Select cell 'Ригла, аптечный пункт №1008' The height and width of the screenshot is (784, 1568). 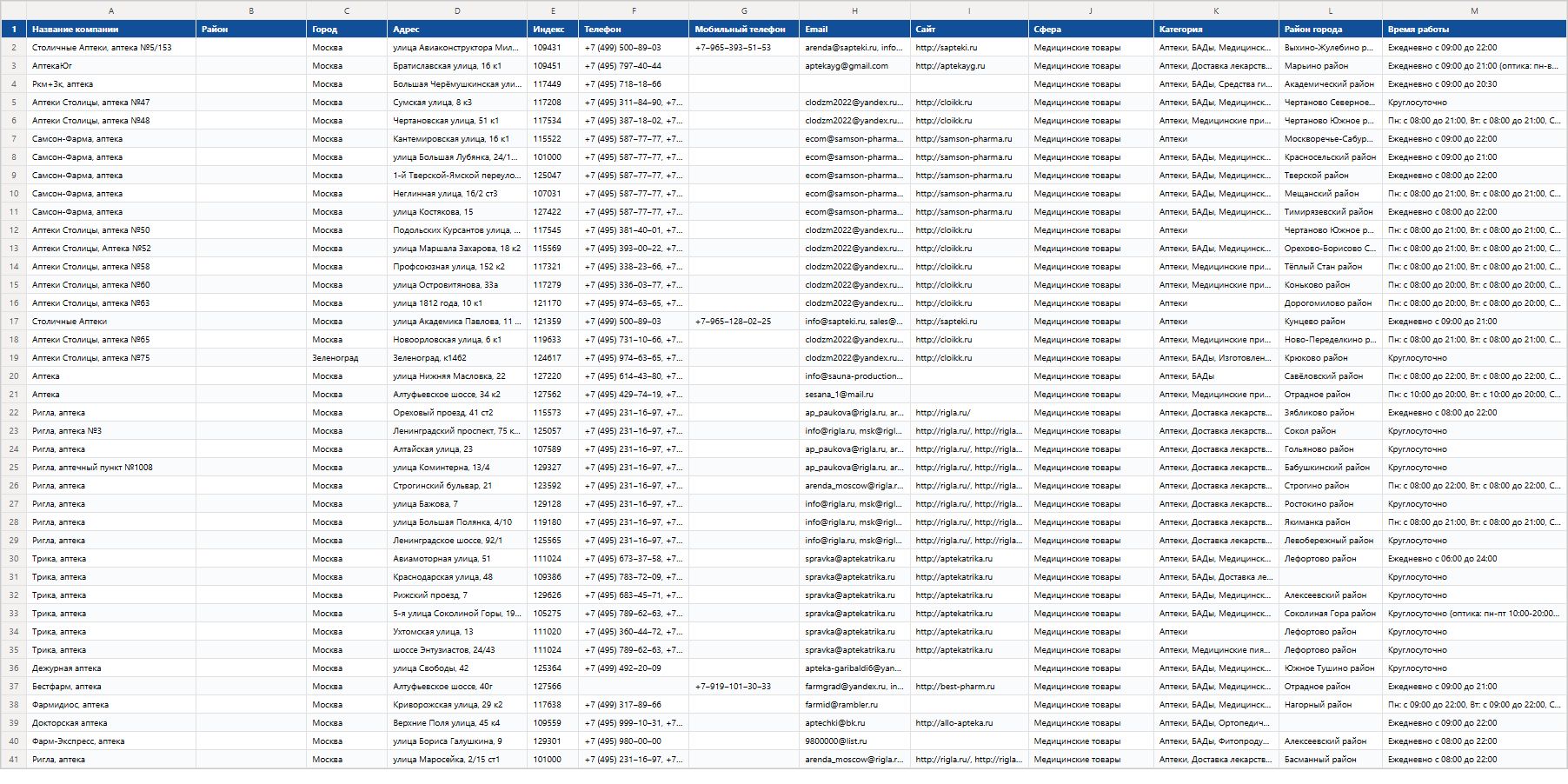[111, 468]
